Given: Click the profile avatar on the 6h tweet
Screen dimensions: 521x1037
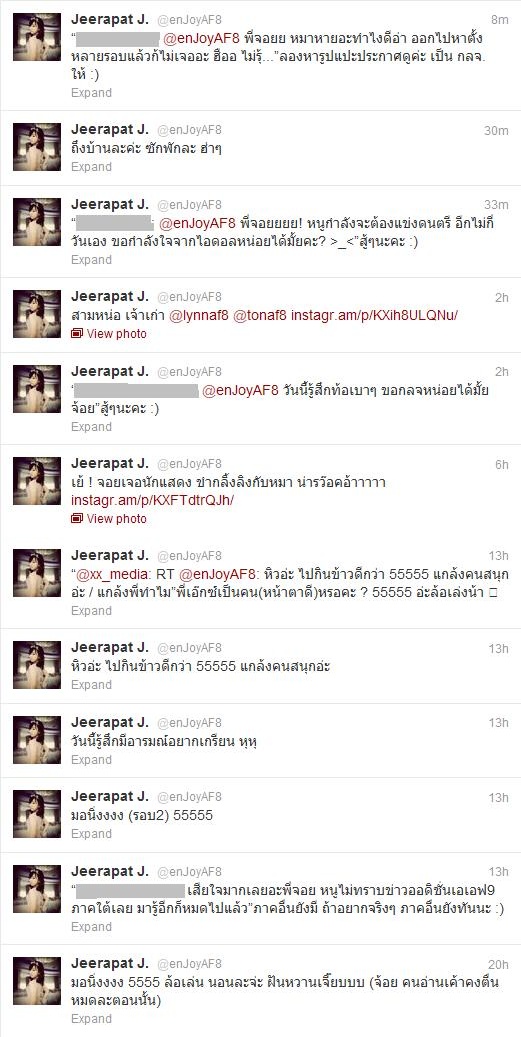Looking at the screenshot, I should pos(37,481).
